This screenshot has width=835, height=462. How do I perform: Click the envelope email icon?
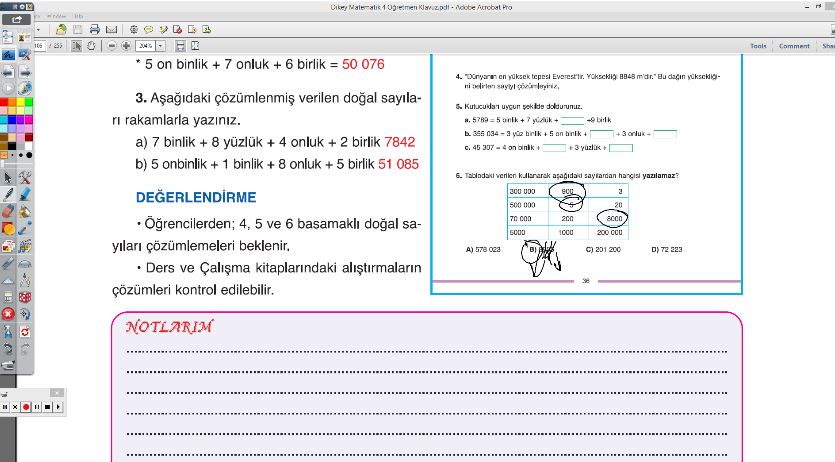click(111, 30)
